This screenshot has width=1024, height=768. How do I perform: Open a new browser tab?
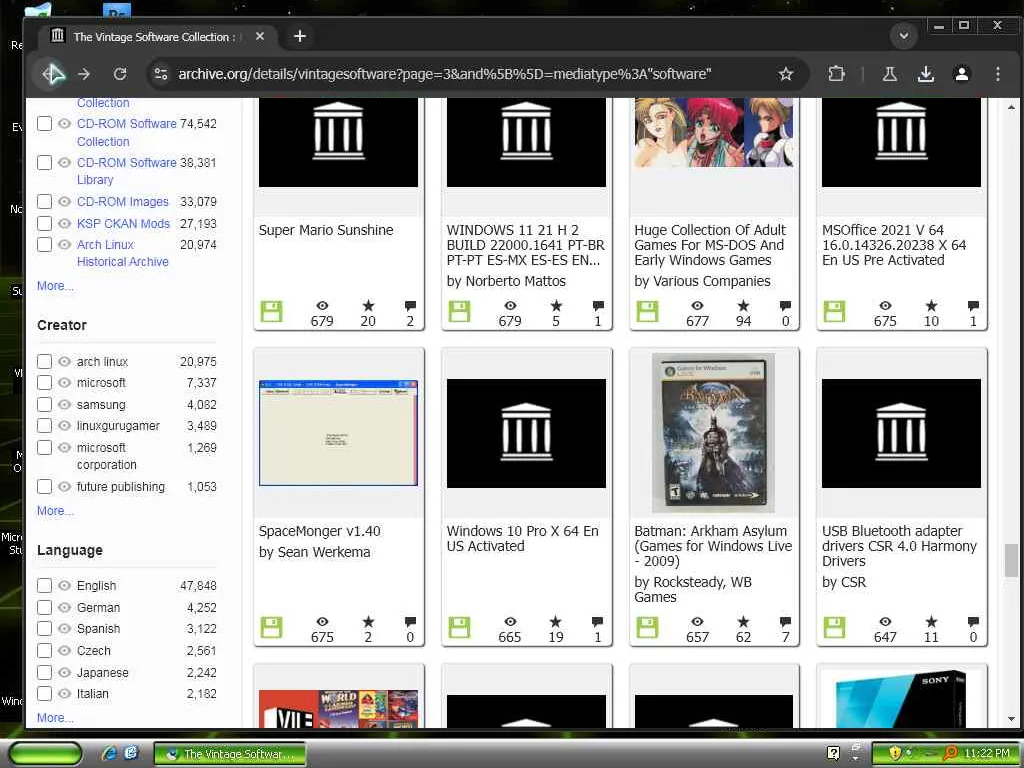(300, 36)
